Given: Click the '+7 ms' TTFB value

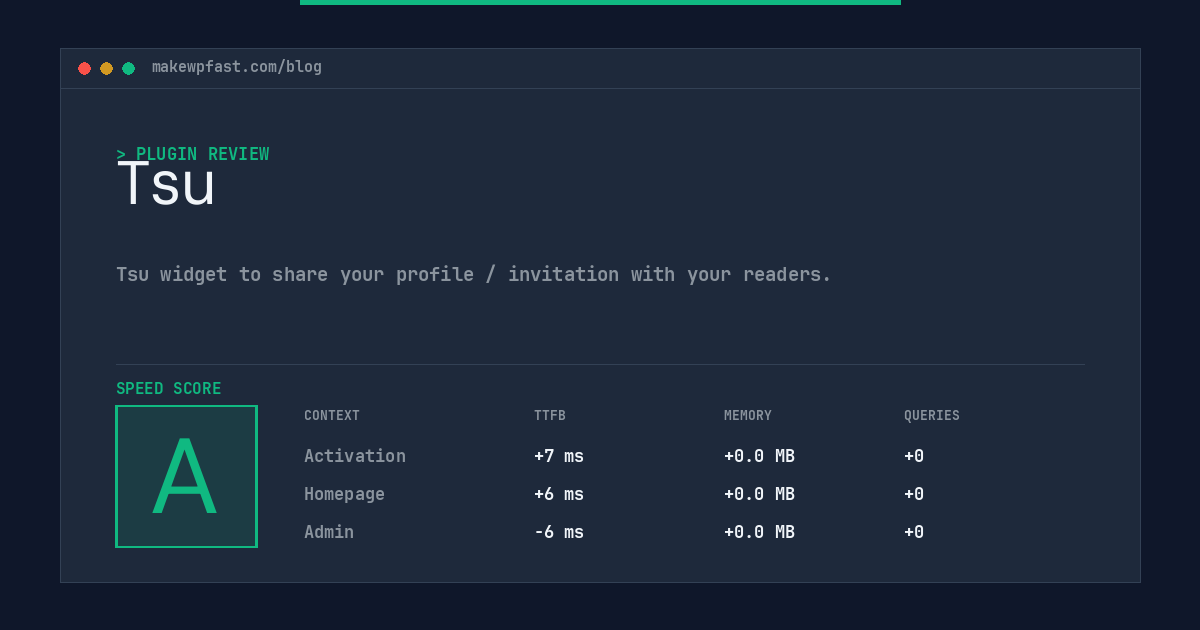Looking at the screenshot, I should (559, 456).
